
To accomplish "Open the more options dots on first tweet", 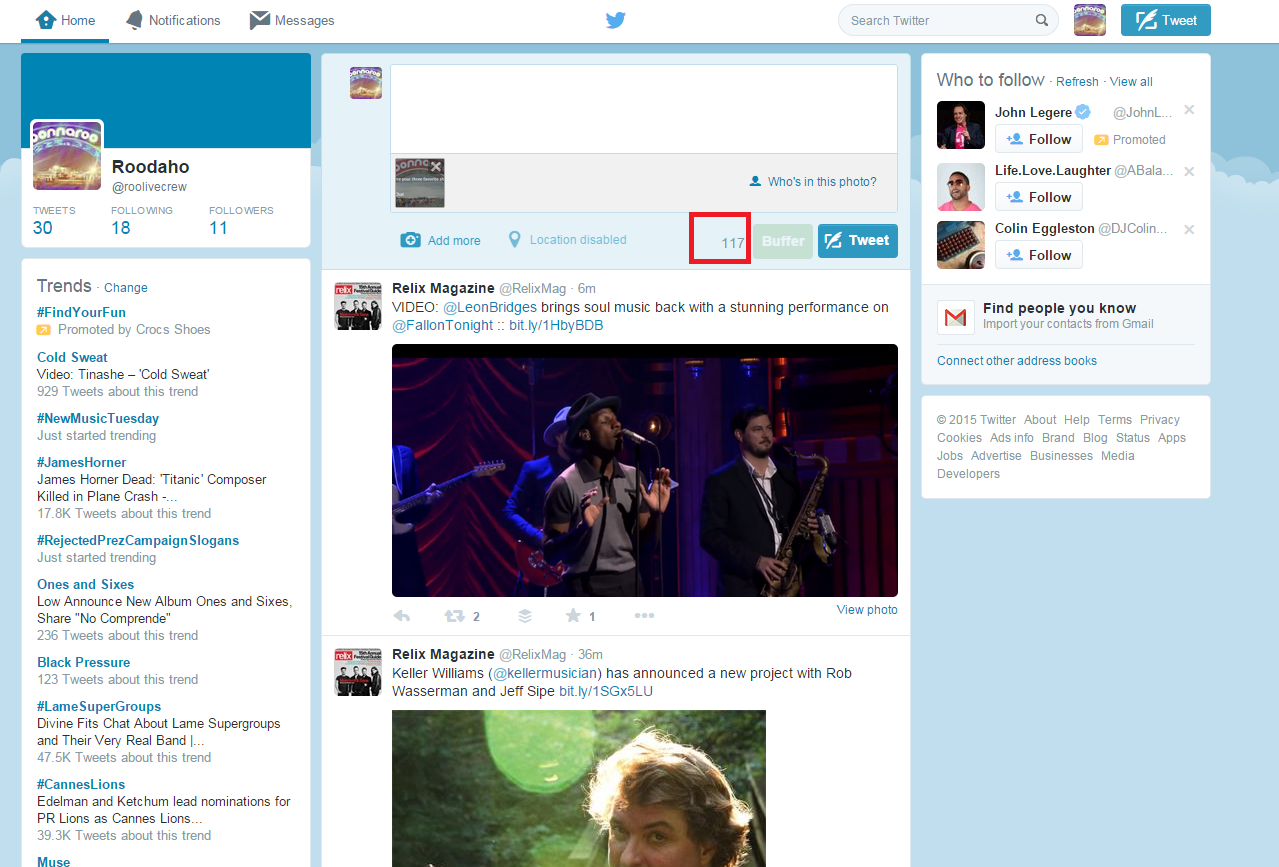I will [644, 616].
